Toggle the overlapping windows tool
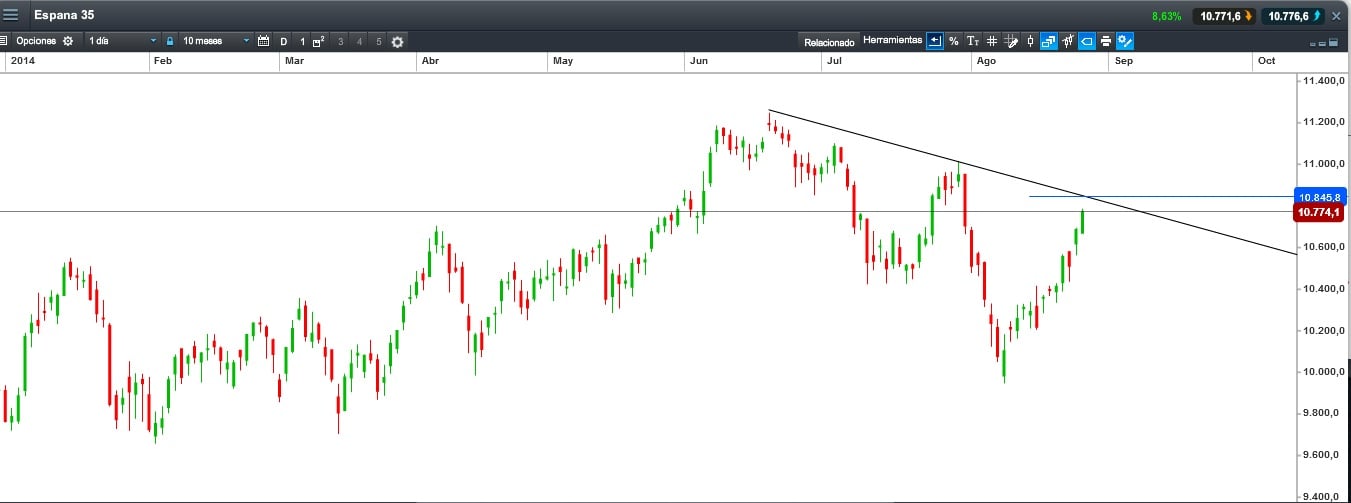Screen dimensions: 1351x503 click(1049, 41)
